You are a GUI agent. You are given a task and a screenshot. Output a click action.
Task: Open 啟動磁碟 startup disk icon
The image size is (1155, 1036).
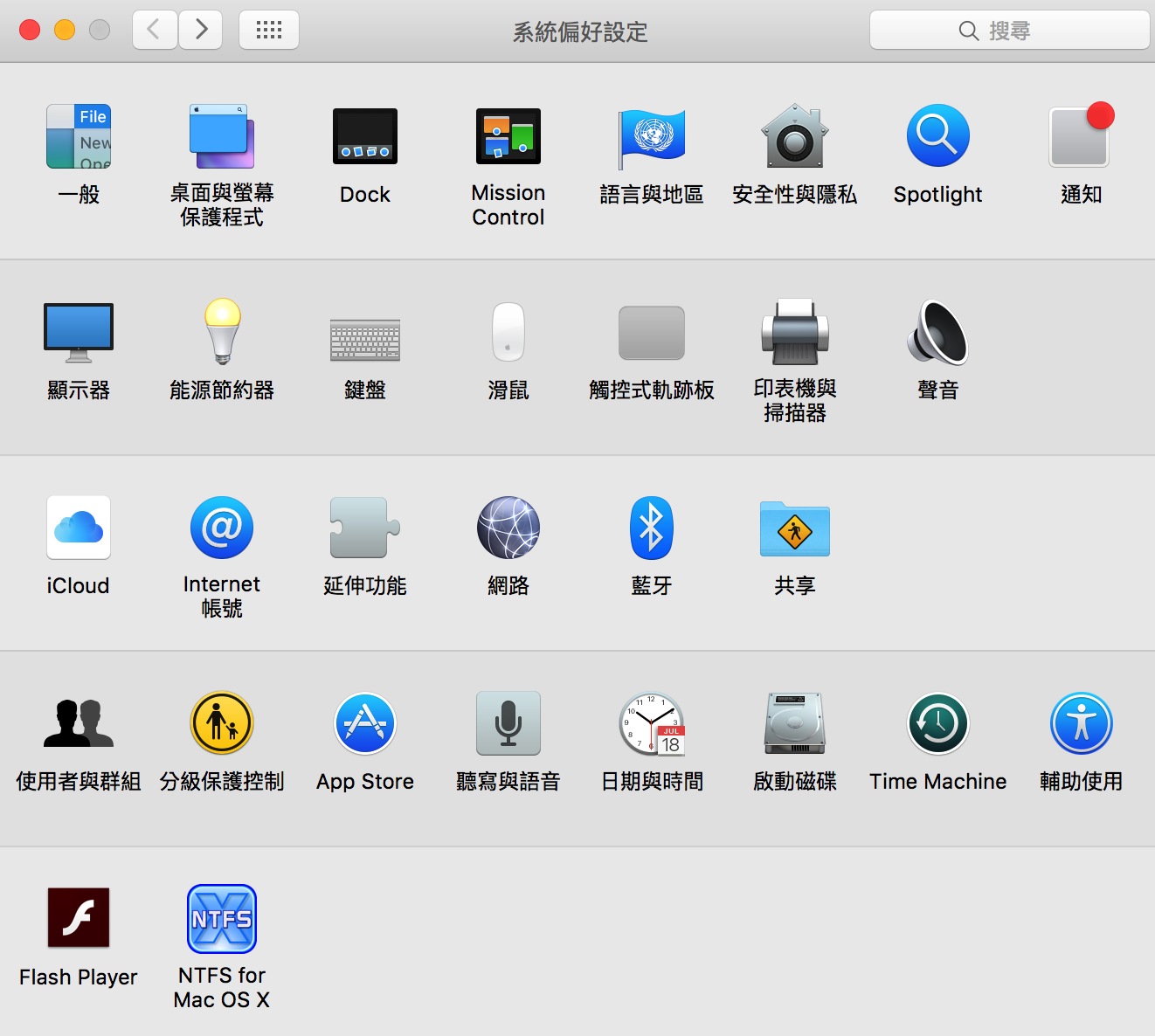click(x=795, y=723)
